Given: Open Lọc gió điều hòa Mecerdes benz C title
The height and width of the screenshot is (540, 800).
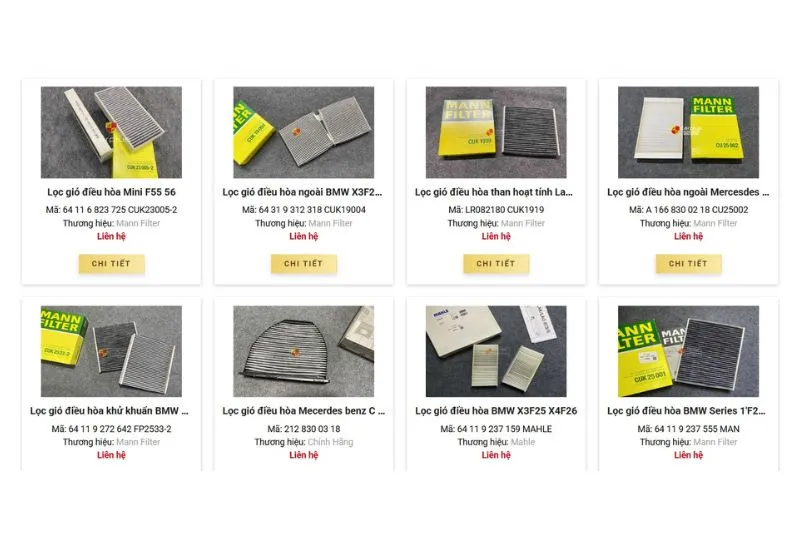Looking at the screenshot, I should click(304, 411).
